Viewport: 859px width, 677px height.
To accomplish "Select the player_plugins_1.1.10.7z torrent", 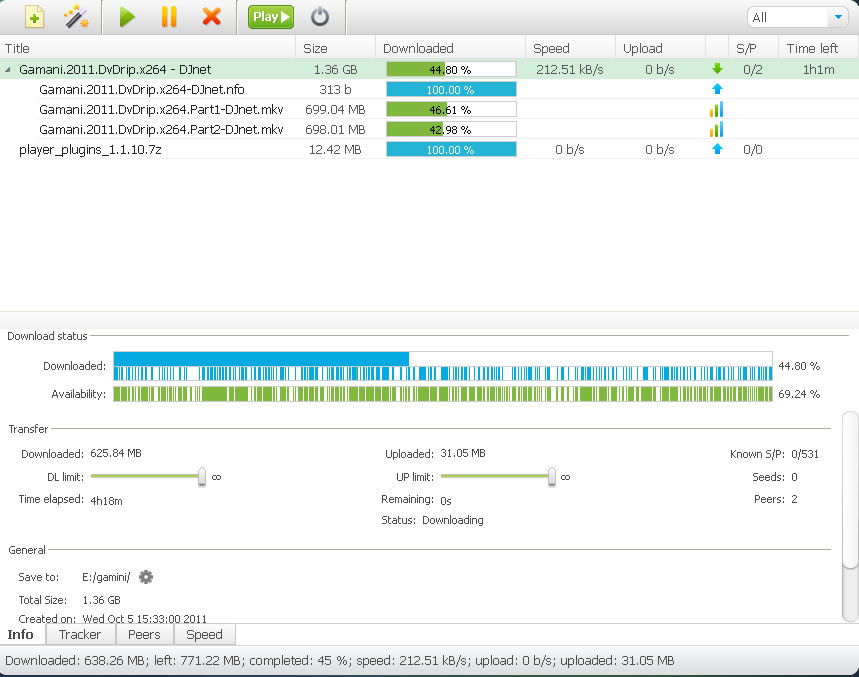I will tap(90, 150).
